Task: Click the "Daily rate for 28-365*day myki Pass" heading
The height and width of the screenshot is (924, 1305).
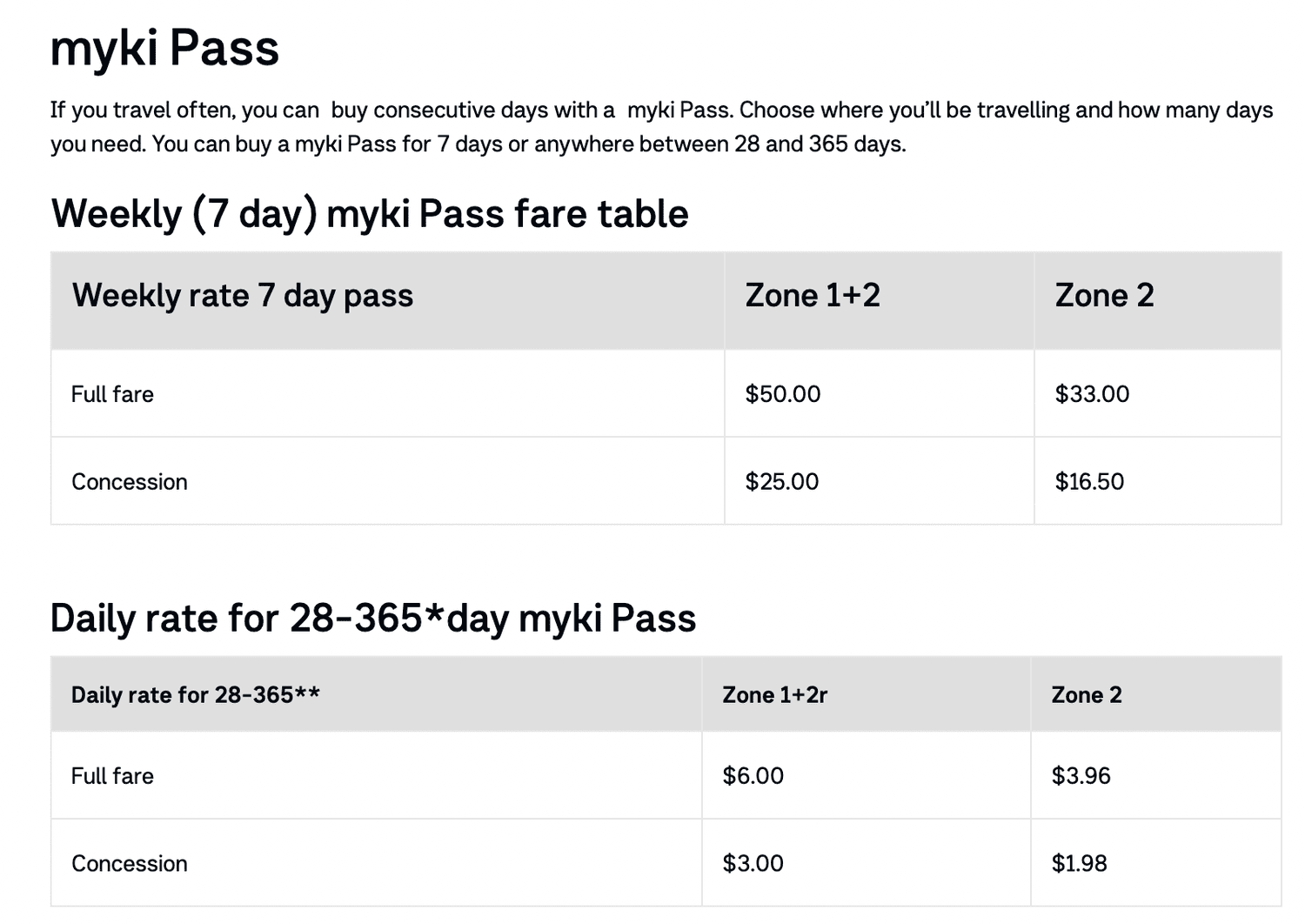Action: click(373, 619)
